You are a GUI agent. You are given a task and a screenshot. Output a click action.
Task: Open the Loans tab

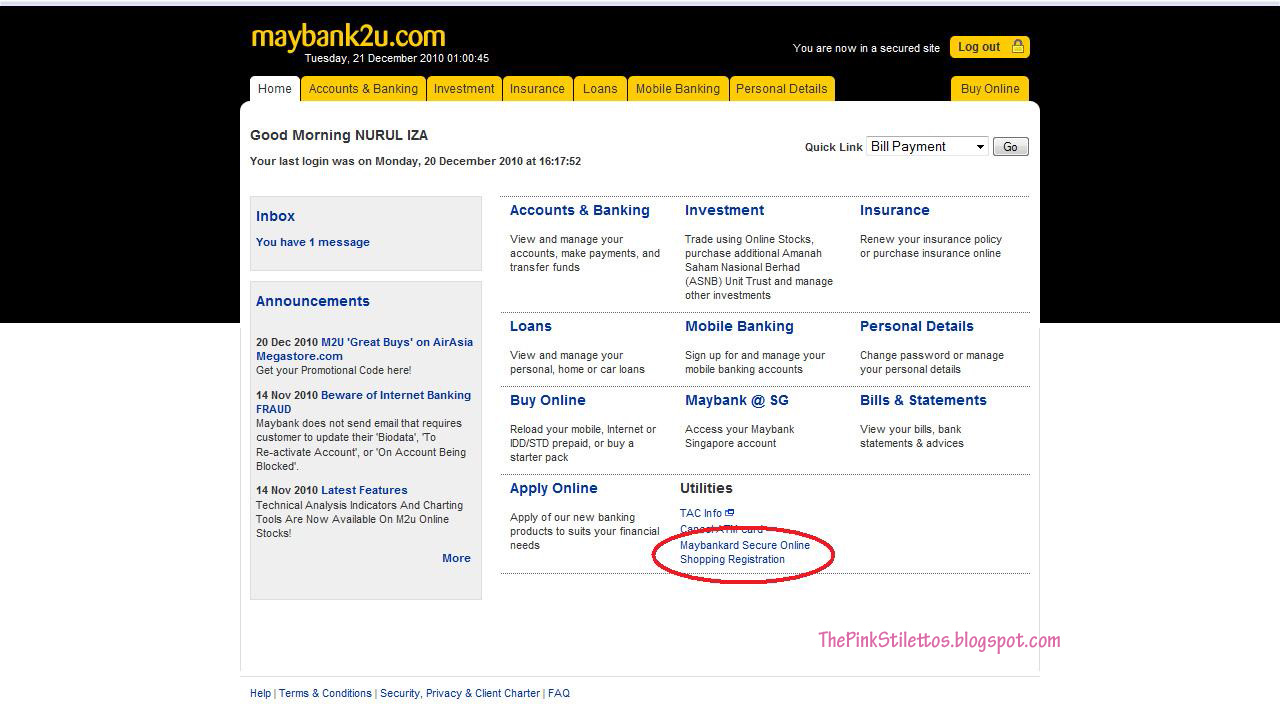point(600,89)
